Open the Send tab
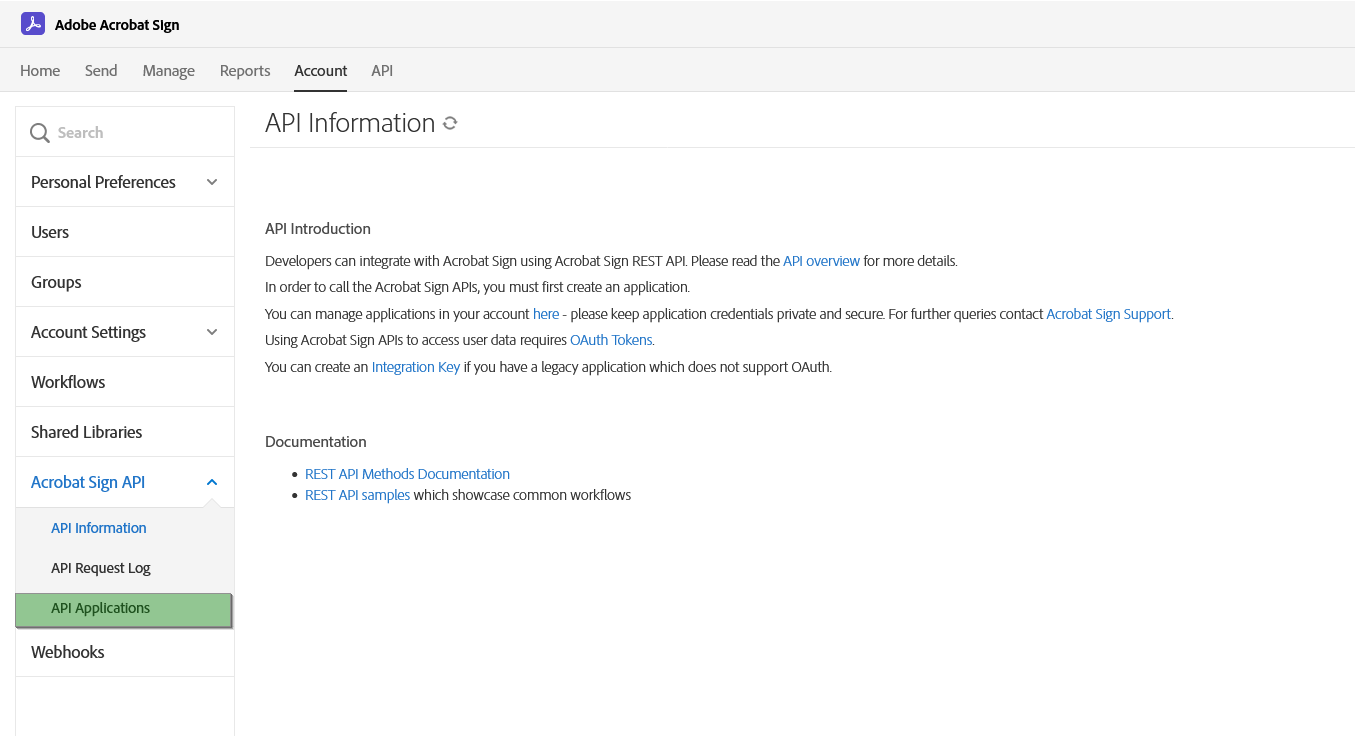1355x736 pixels. [x=101, y=71]
